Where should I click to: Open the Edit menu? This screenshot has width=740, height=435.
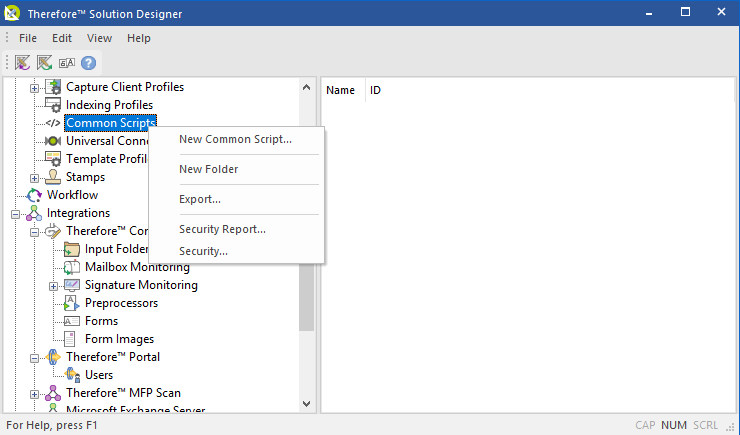[x=62, y=38]
